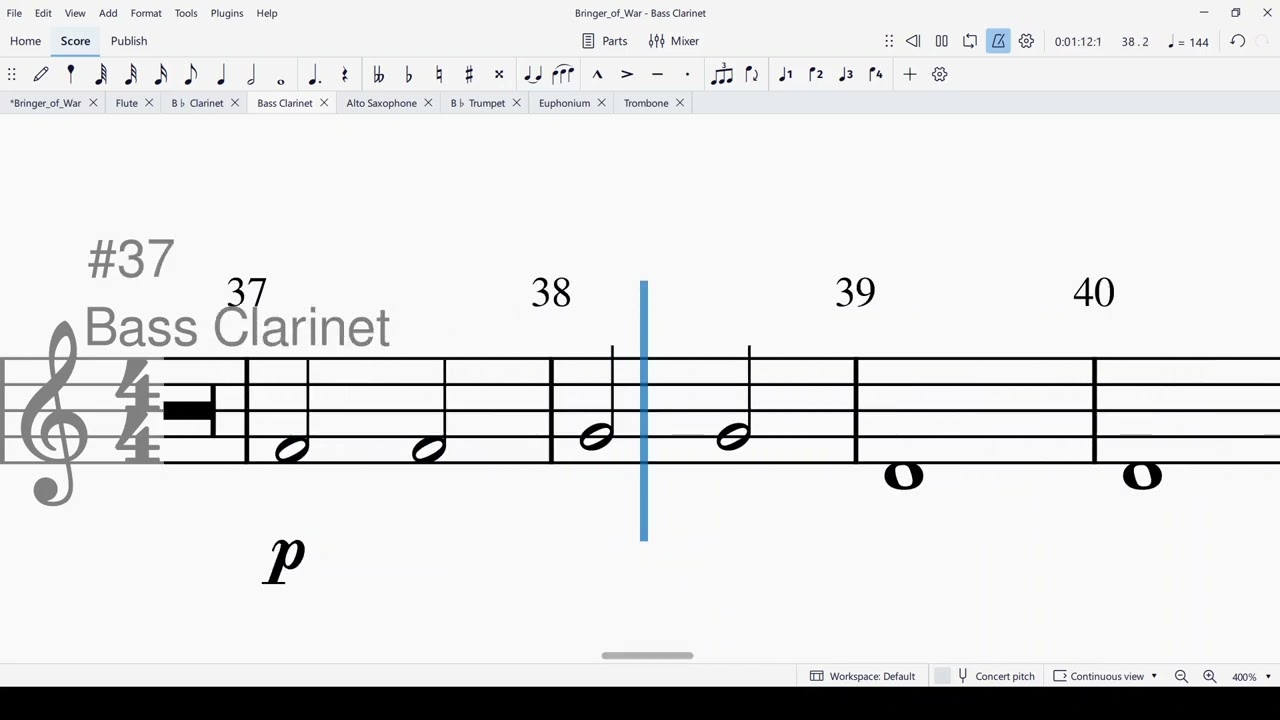The height and width of the screenshot is (720, 1280).
Task: Open the add toolbar item plus
Action: tap(910, 74)
